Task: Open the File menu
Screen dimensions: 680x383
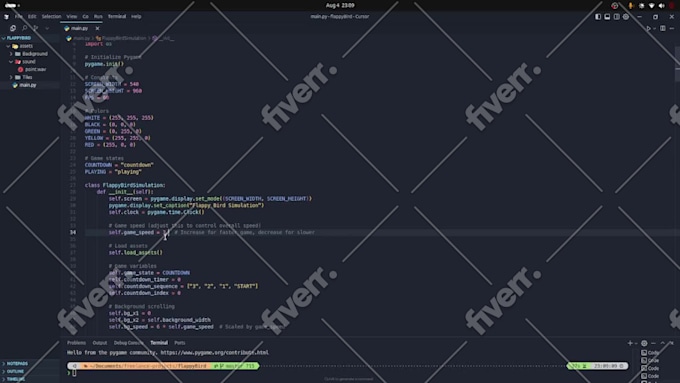Action: coord(19,16)
